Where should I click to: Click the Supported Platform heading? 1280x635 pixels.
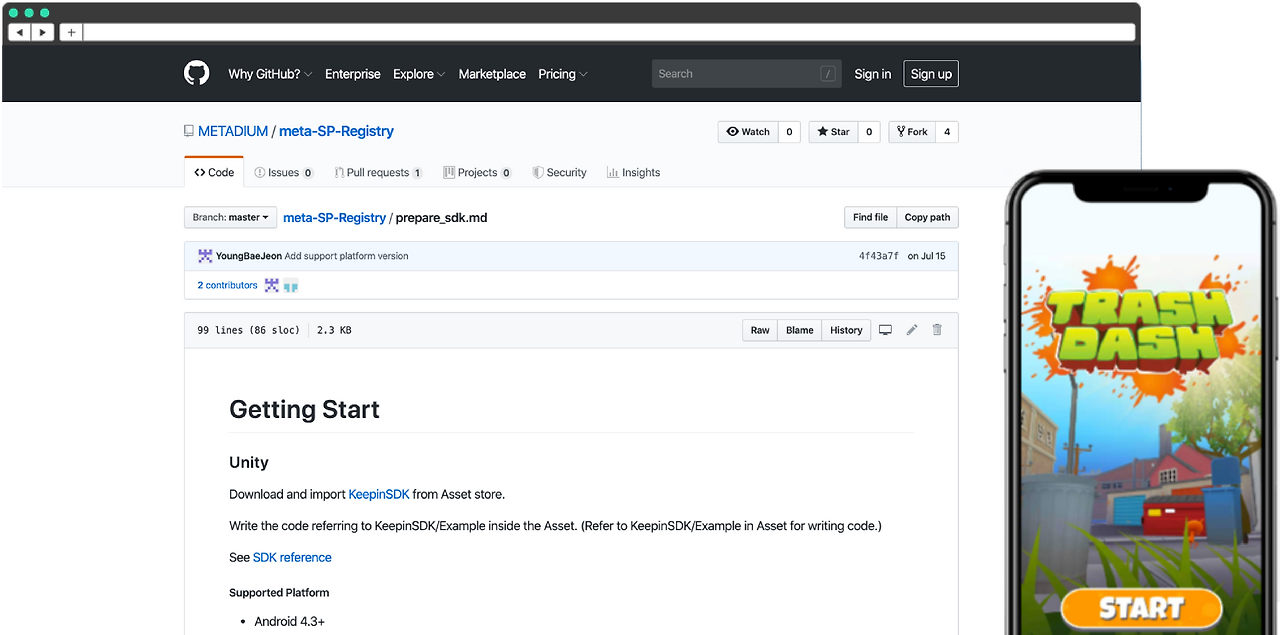tap(279, 592)
